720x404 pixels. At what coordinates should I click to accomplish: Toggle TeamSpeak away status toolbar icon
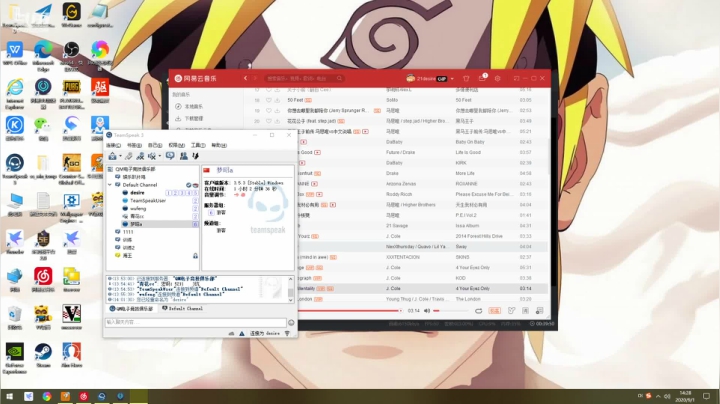click(x=141, y=157)
